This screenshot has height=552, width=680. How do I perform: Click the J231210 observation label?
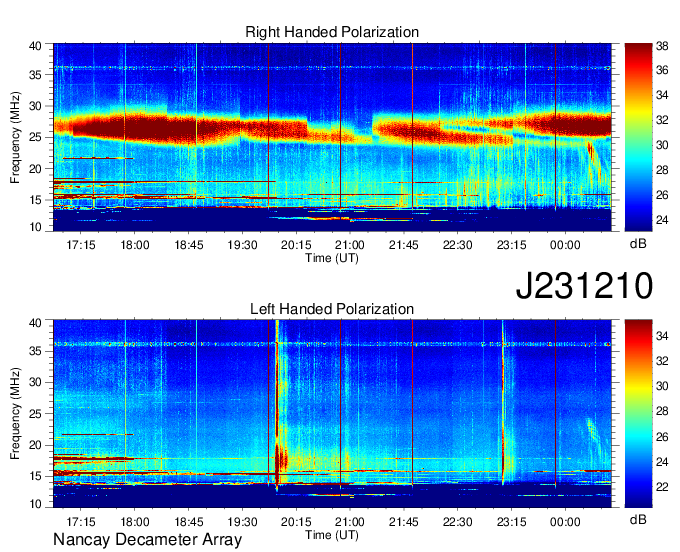pos(584,286)
